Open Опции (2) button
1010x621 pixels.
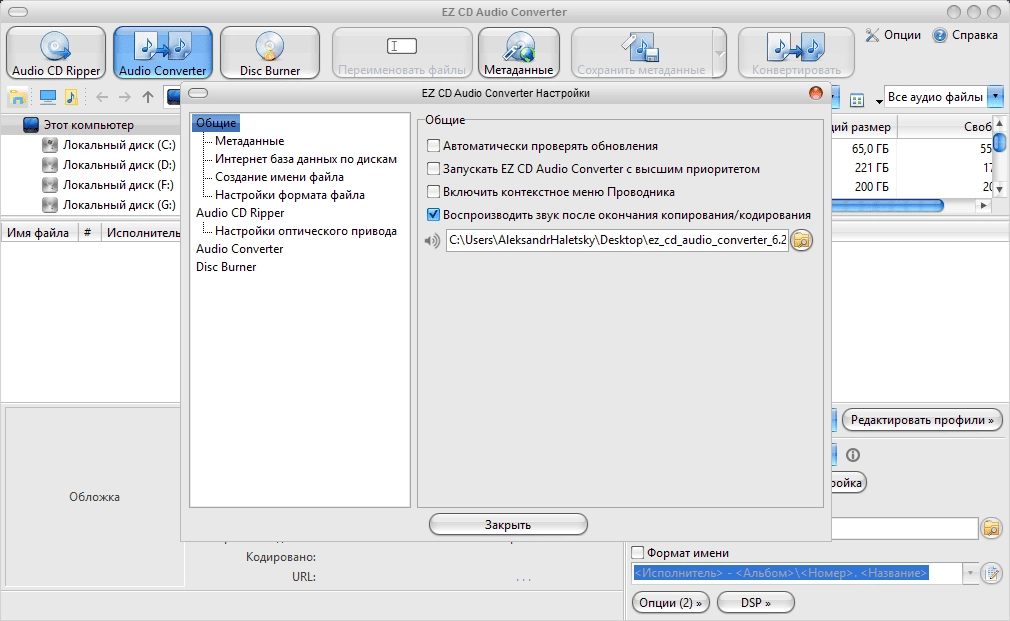click(x=671, y=603)
